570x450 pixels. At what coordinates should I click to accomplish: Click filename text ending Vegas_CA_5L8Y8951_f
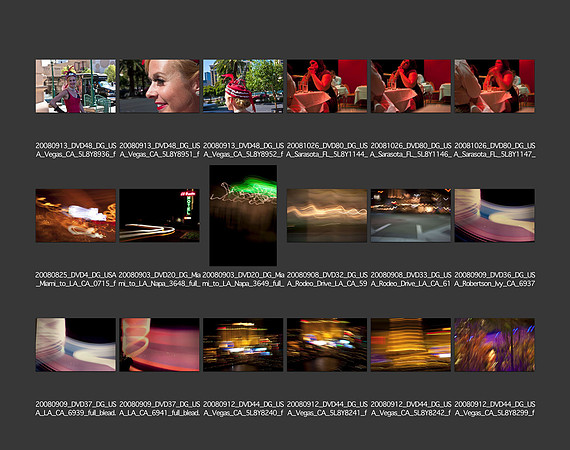point(159,150)
